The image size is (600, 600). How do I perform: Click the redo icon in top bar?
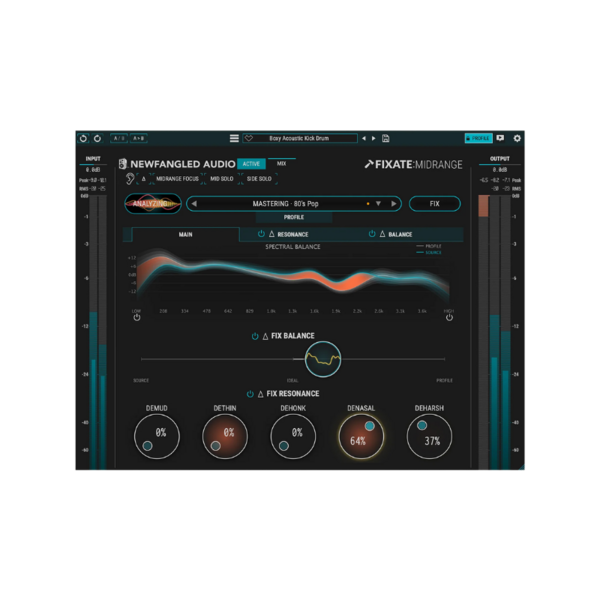[98, 139]
